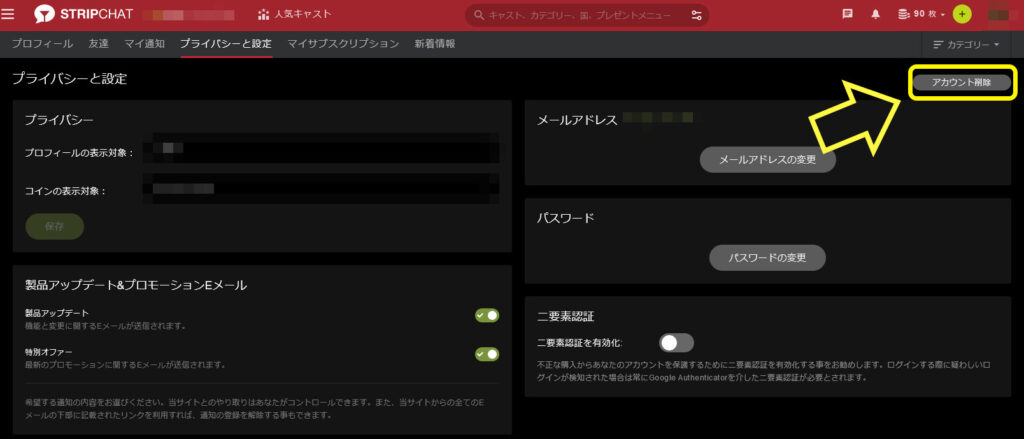Click the アカウント削除 button
Screen dimensions: 1024x439
click(x=961, y=82)
